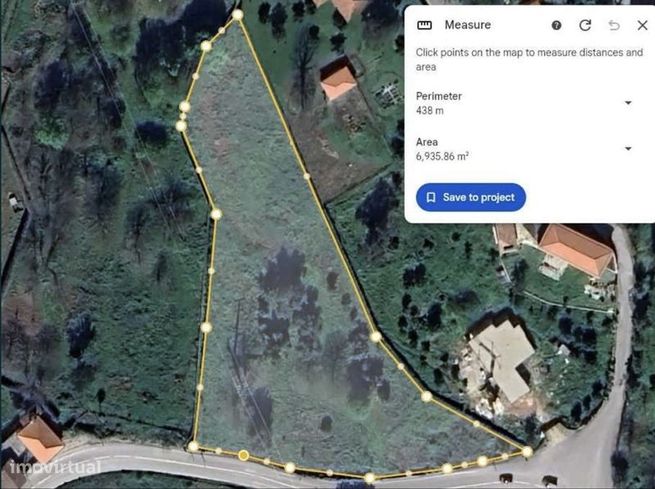Click the 438 m perimeter value

tap(430, 111)
